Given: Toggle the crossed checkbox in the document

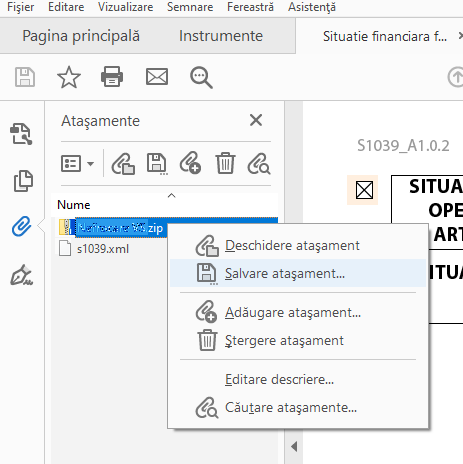Looking at the screenshot, I should [364, 190].
